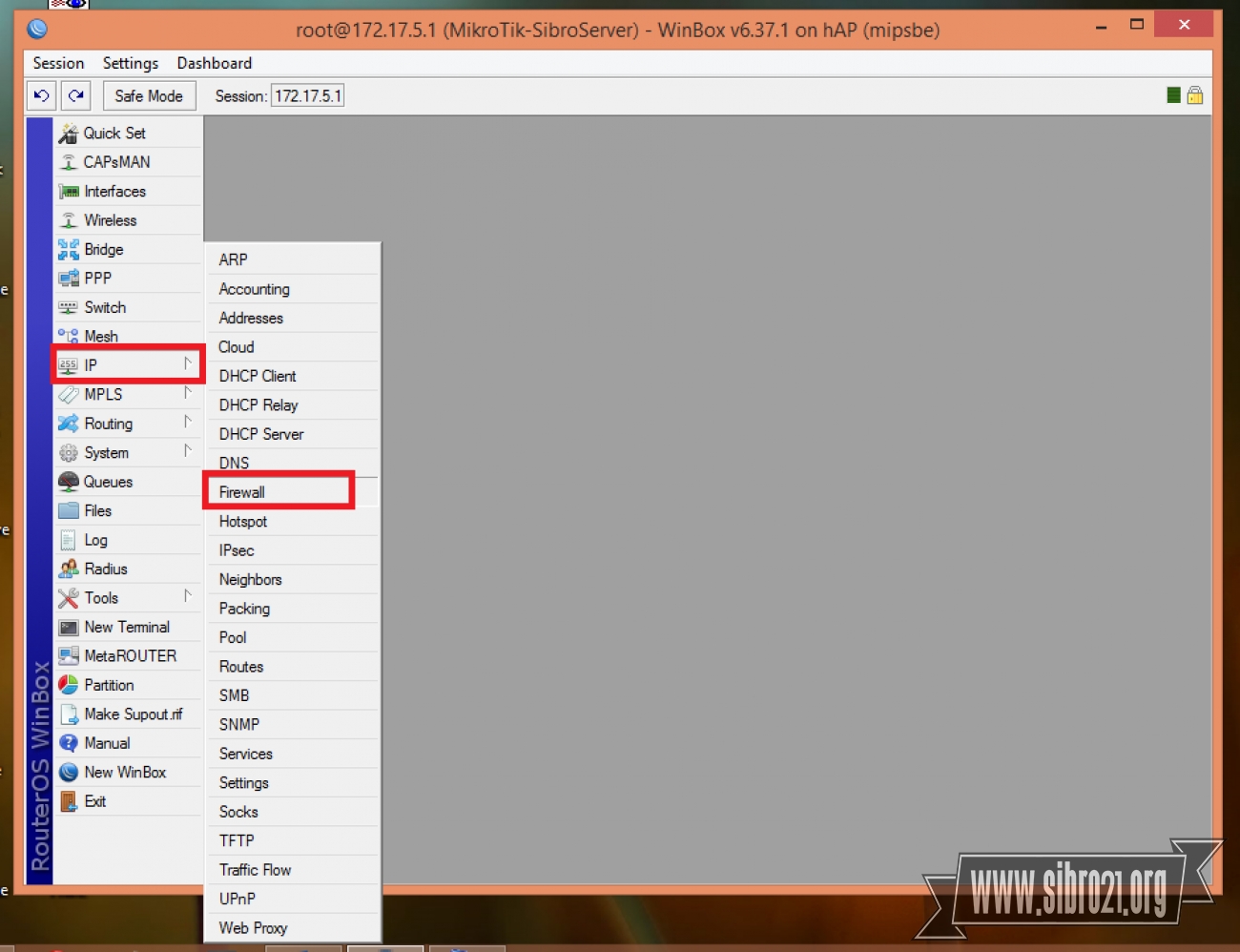Screen dimensions: 1240x952
Task: Open Traffic Flow entry
Action: tap(293, 870)
